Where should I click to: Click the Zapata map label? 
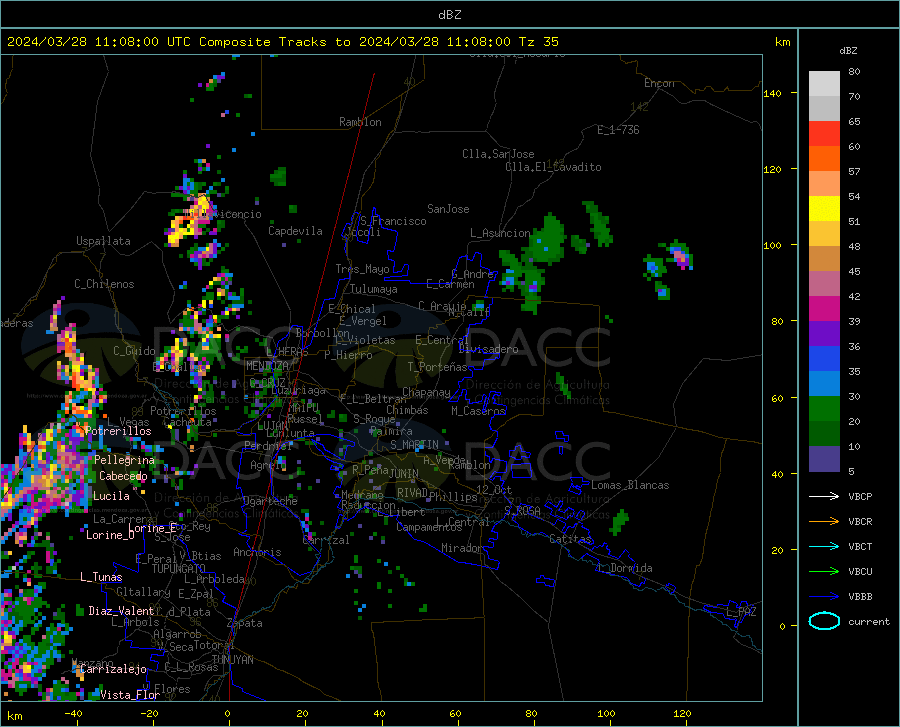[245, 623]
